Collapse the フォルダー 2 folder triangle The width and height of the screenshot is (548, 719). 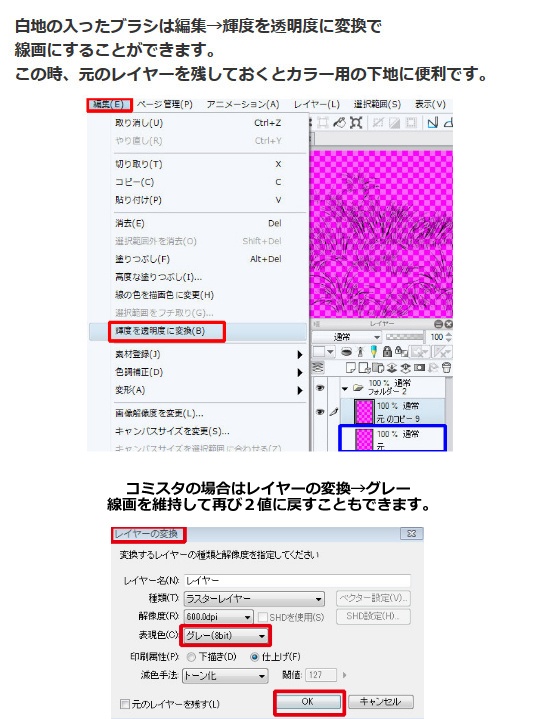point(345,388)
